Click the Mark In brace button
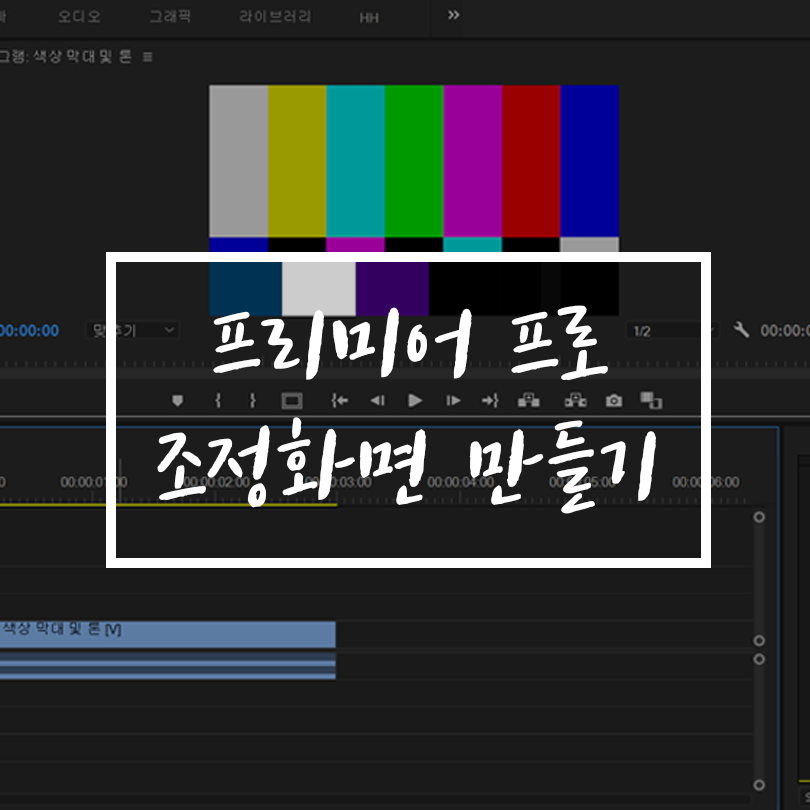 tap(218, 400)
